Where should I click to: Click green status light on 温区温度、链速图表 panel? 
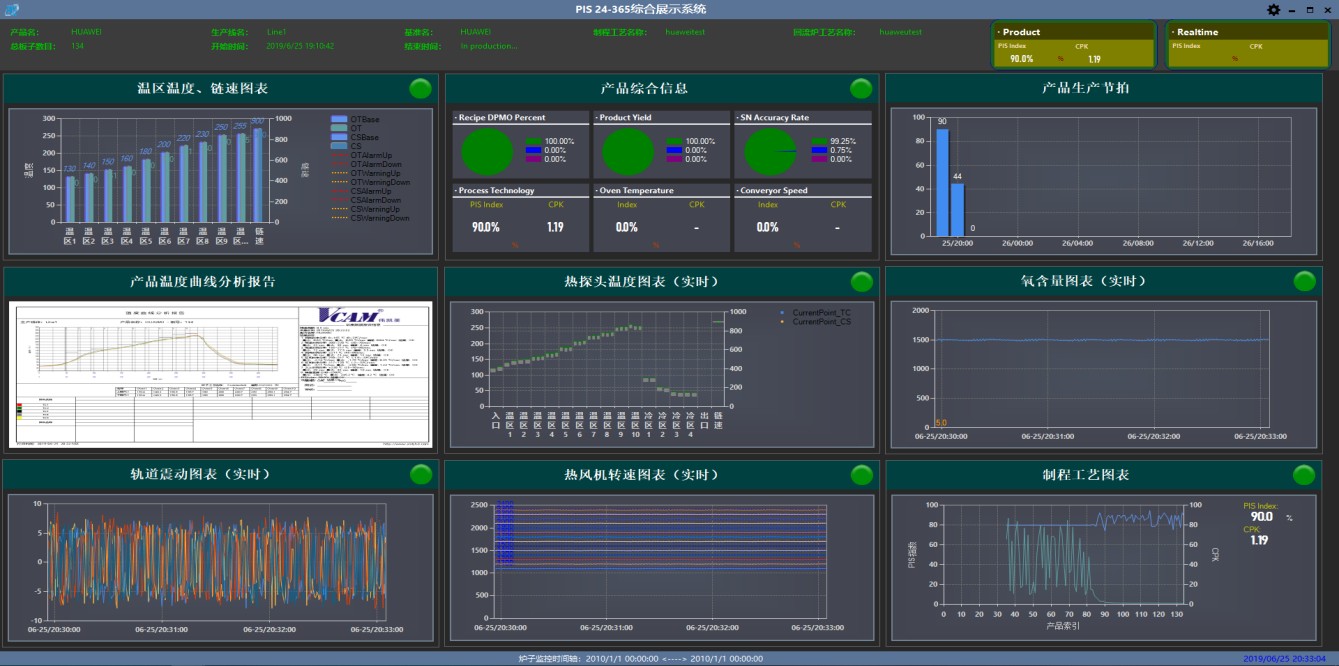420,89
